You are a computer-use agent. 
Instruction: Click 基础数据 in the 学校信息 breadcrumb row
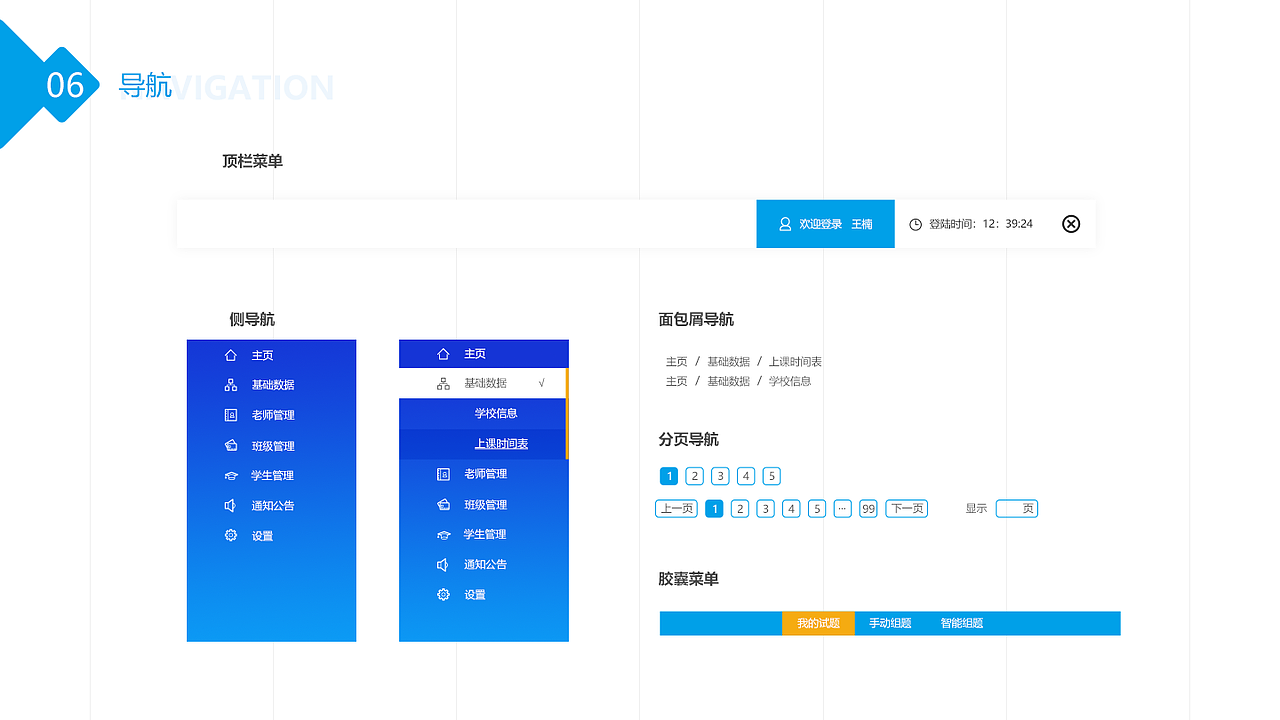(728, 381)
